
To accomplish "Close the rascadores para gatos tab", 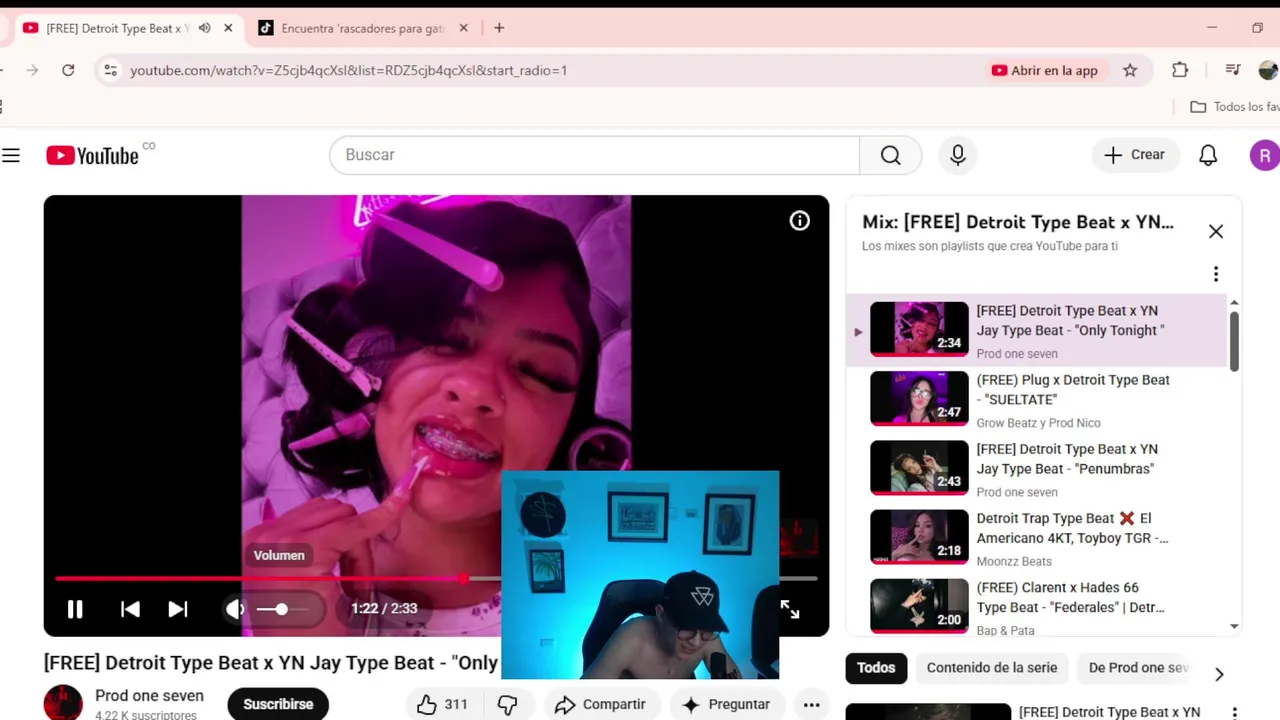I will click(x=463, y=28).
